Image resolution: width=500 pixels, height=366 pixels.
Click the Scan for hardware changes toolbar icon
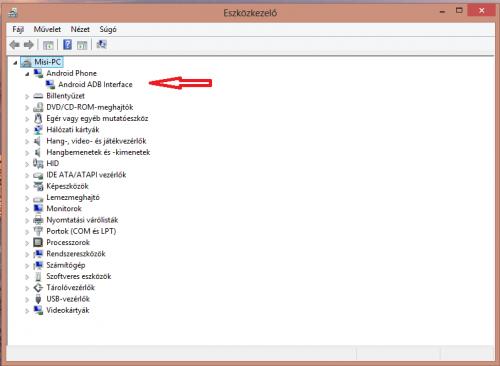pyautogui.click(x=101, y=44)
